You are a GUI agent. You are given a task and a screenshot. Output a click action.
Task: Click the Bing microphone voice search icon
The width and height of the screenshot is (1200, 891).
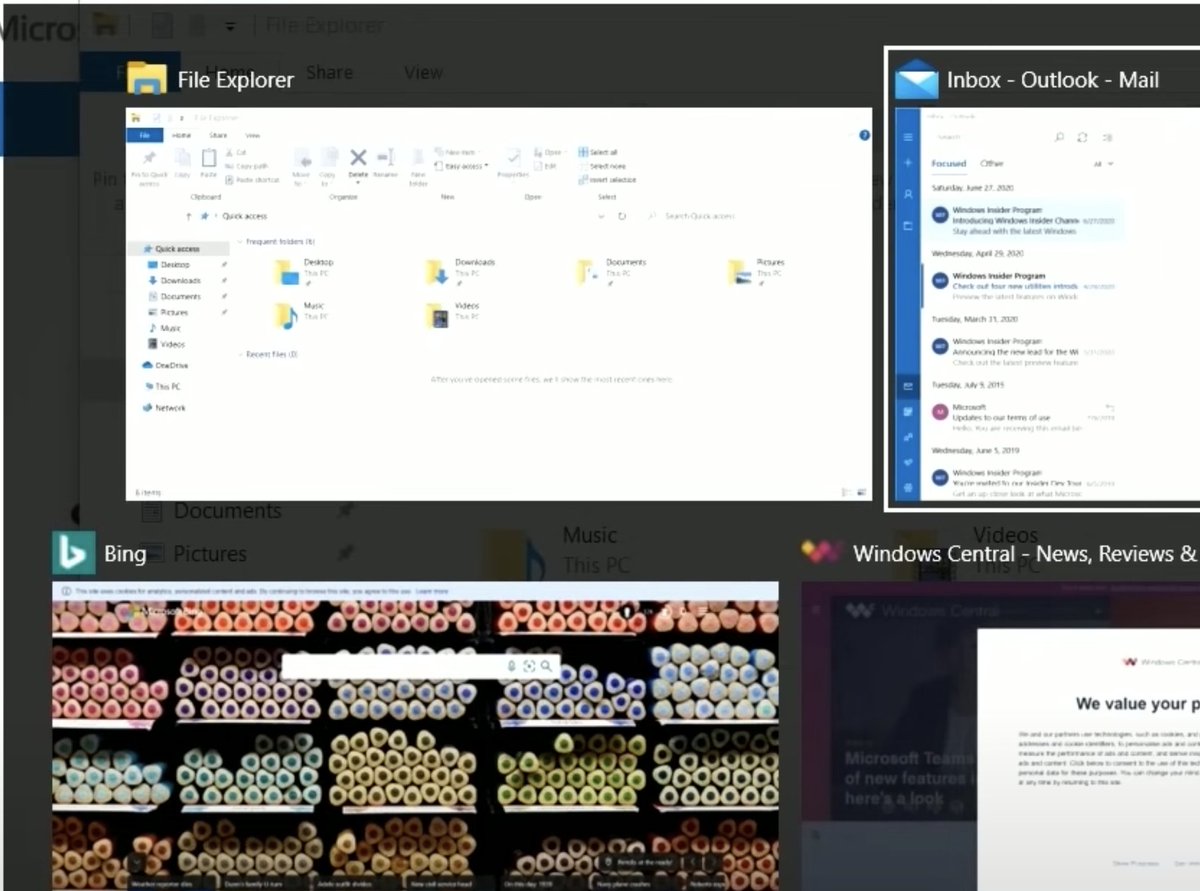[511, 666]
